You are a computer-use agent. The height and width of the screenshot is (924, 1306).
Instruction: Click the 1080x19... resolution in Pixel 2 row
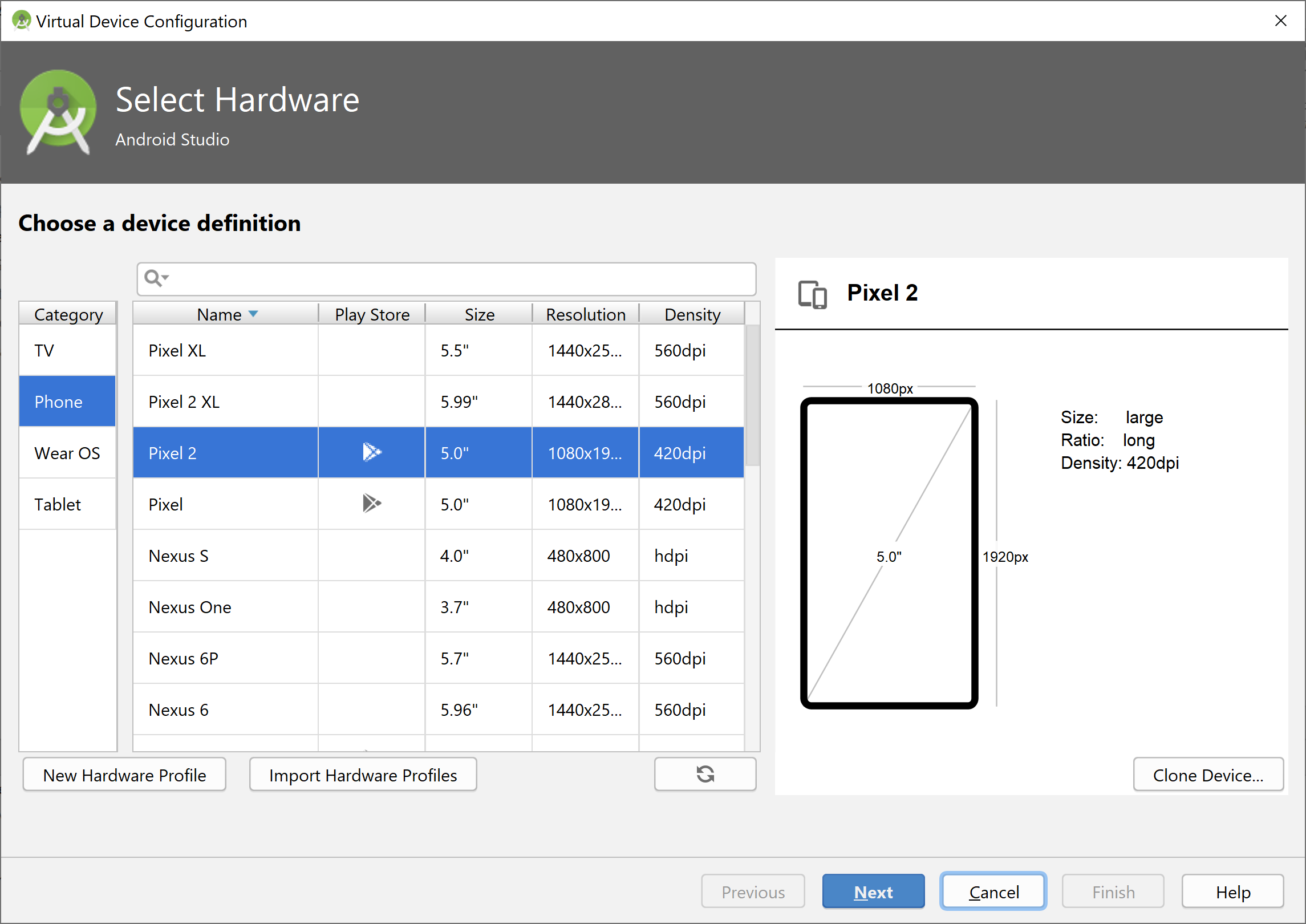(x=585, y=452)
